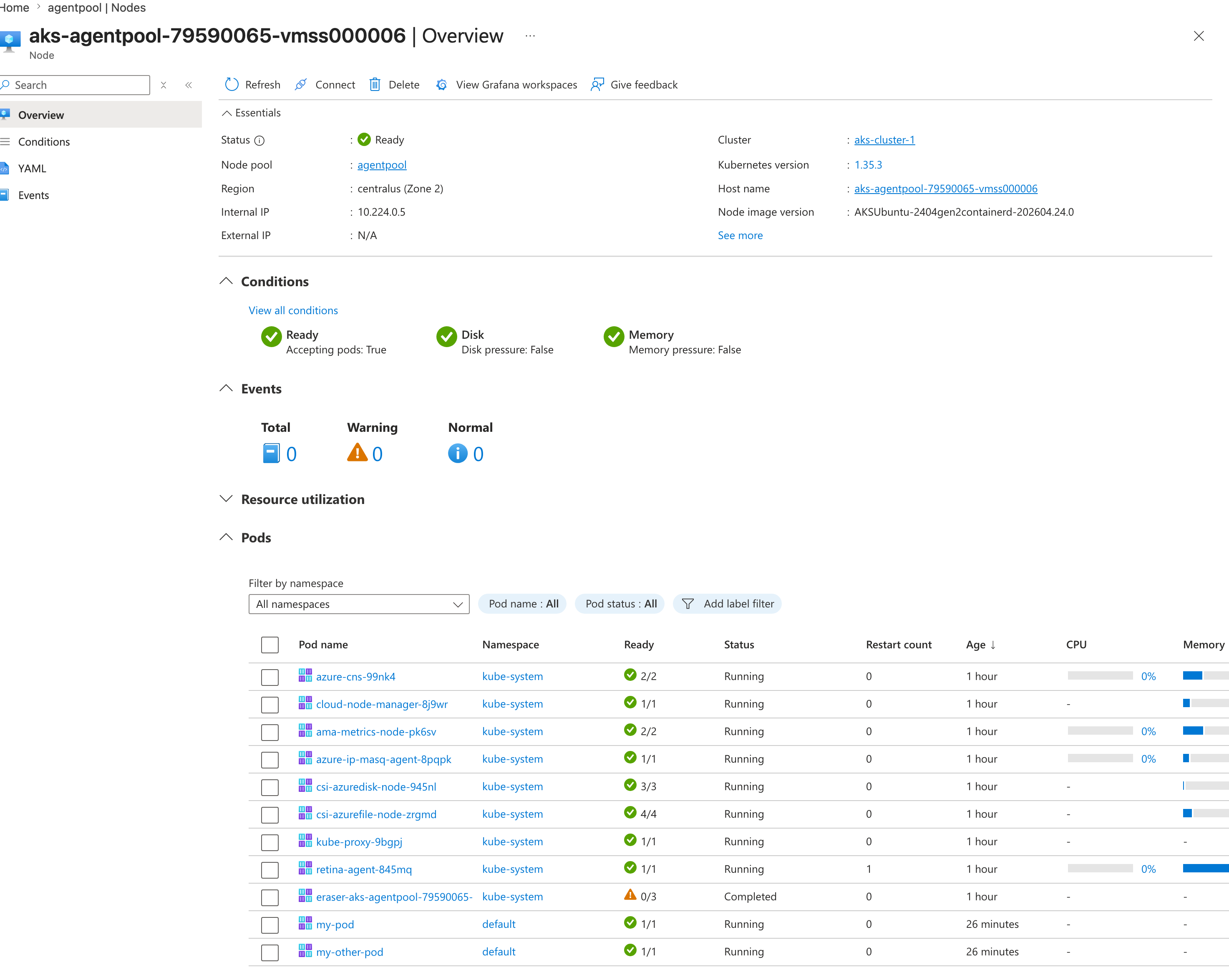Open the All namespaces dropdown
The height and width of the screenshot is (980, 1229).
tap(359, 604)
